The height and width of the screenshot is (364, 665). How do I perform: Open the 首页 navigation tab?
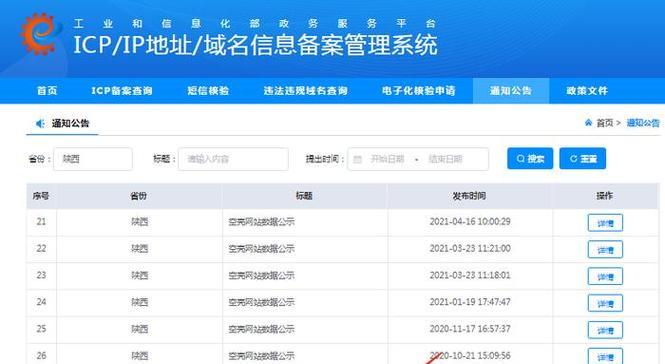coord(47,90)
